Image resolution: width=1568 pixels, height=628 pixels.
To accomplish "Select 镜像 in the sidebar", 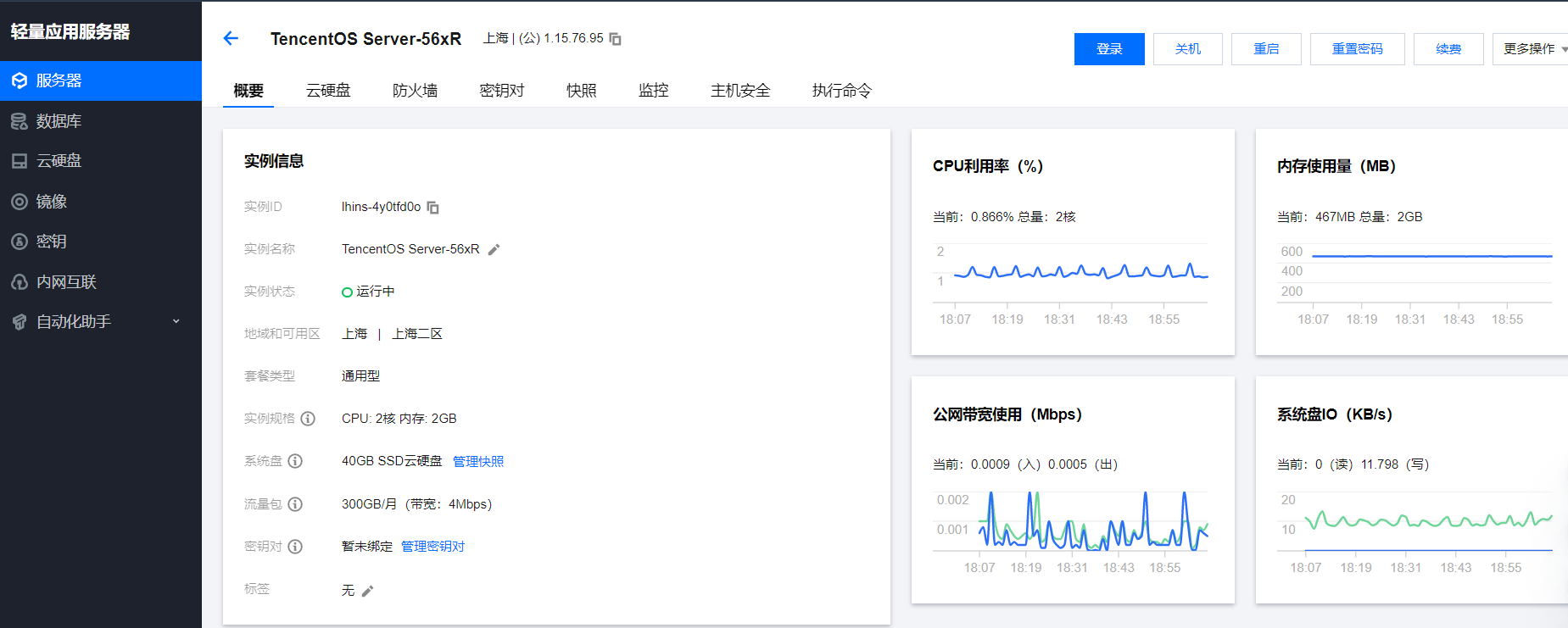I will [x=101, y=202].
